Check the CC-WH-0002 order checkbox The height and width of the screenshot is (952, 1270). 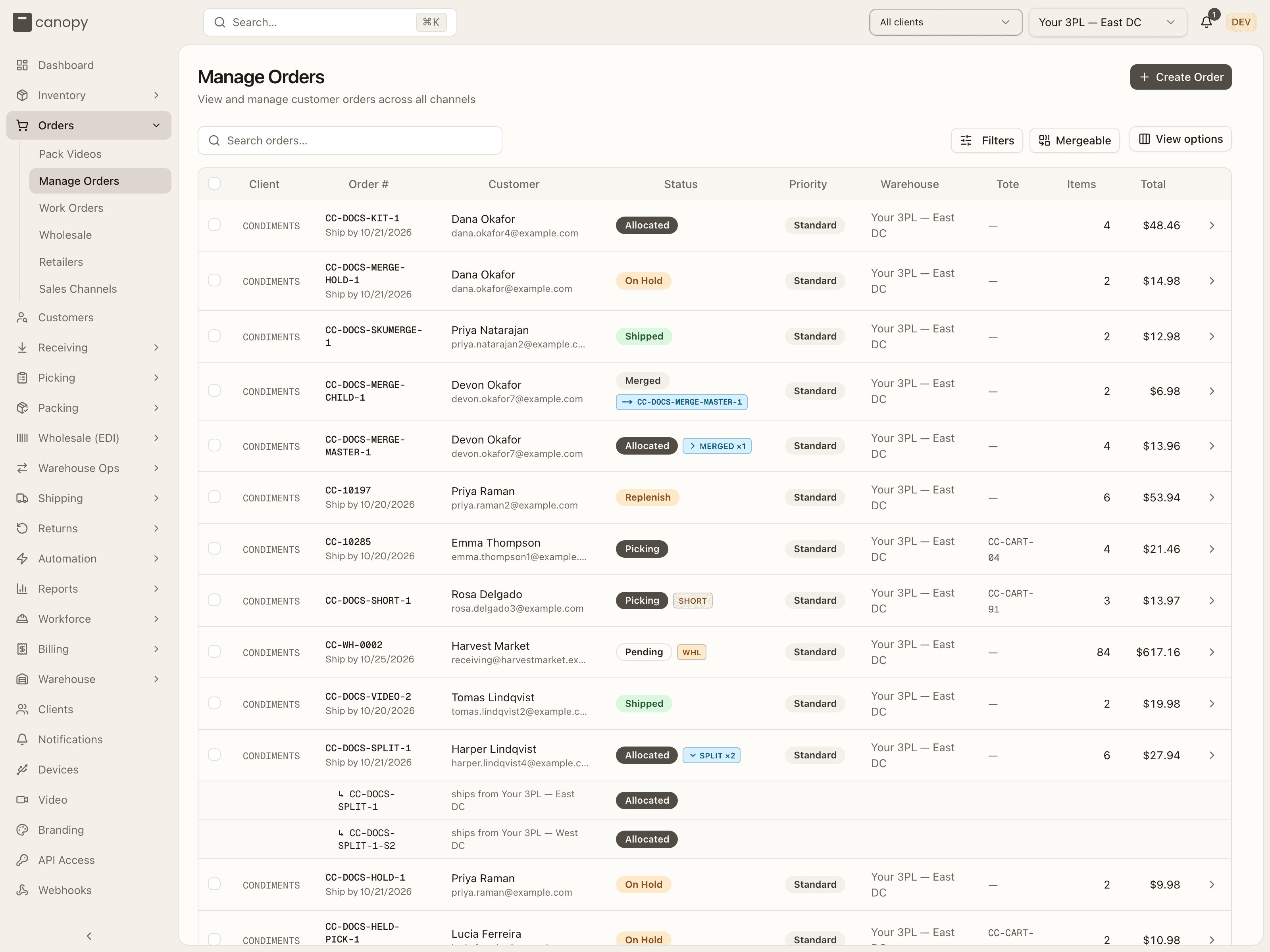coord(214,652)
